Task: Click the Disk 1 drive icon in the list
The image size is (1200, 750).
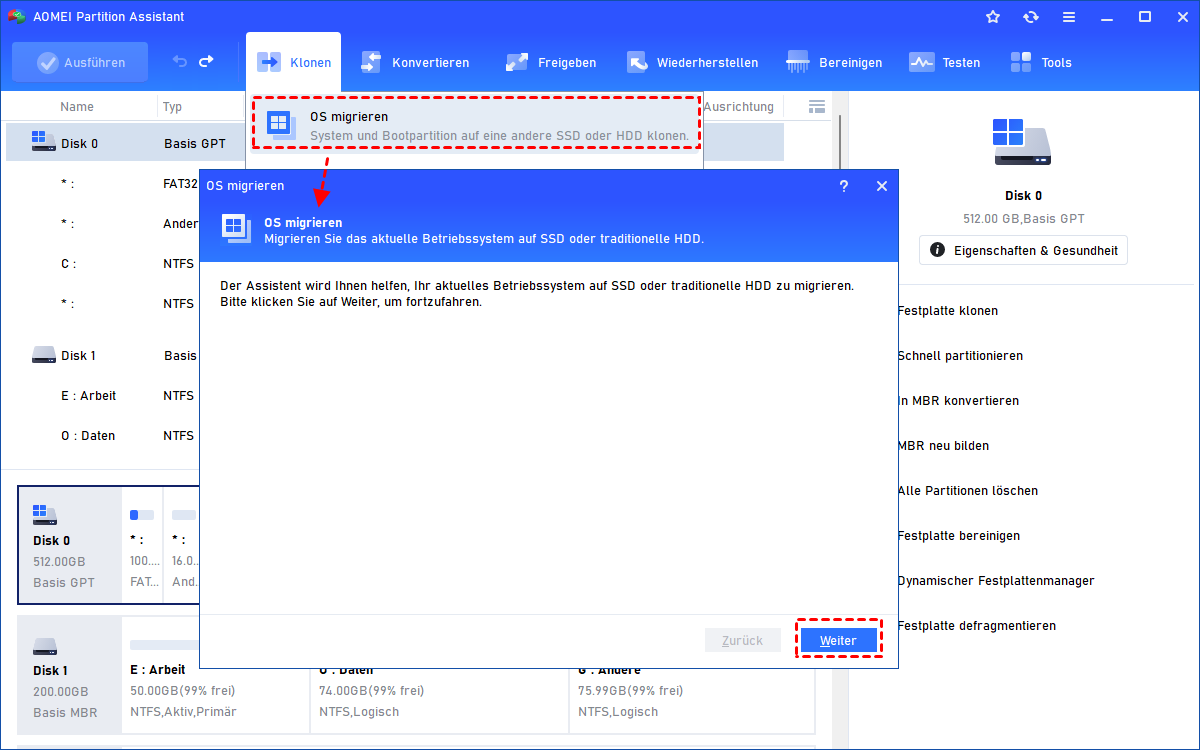Action: pos(43,355)
